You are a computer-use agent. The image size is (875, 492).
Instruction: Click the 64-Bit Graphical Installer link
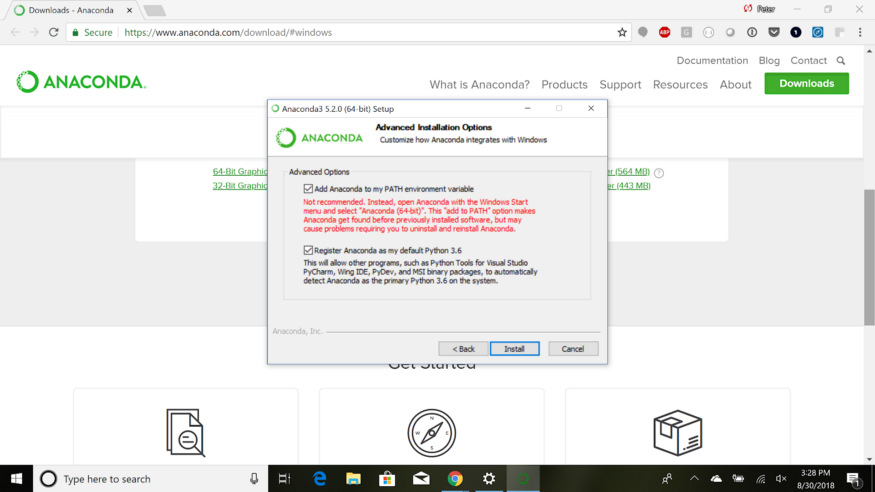pos(240,171)
